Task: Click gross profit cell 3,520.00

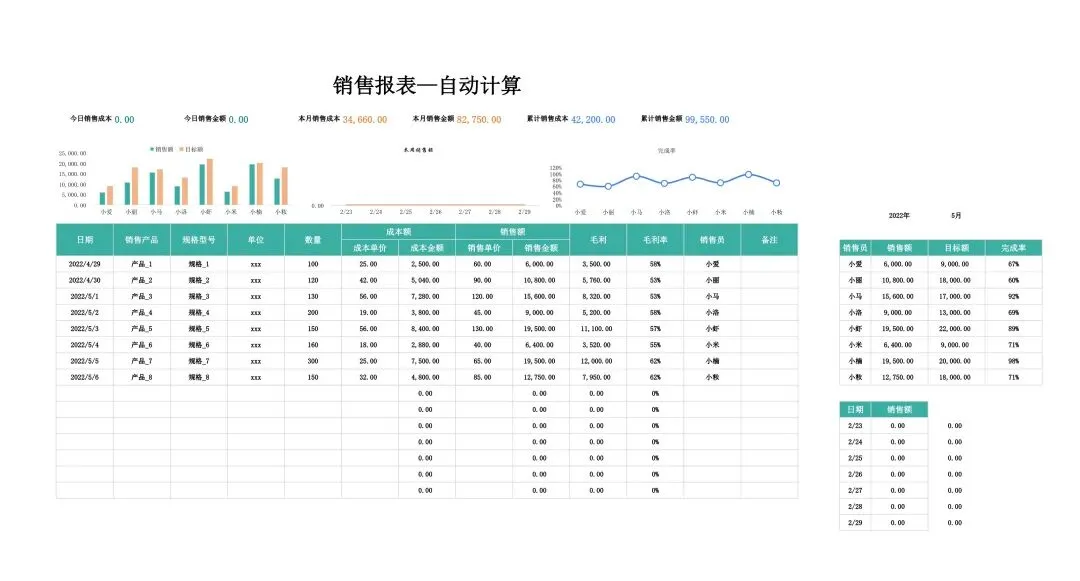Action: pyautogui.click(x=596, y=345)
